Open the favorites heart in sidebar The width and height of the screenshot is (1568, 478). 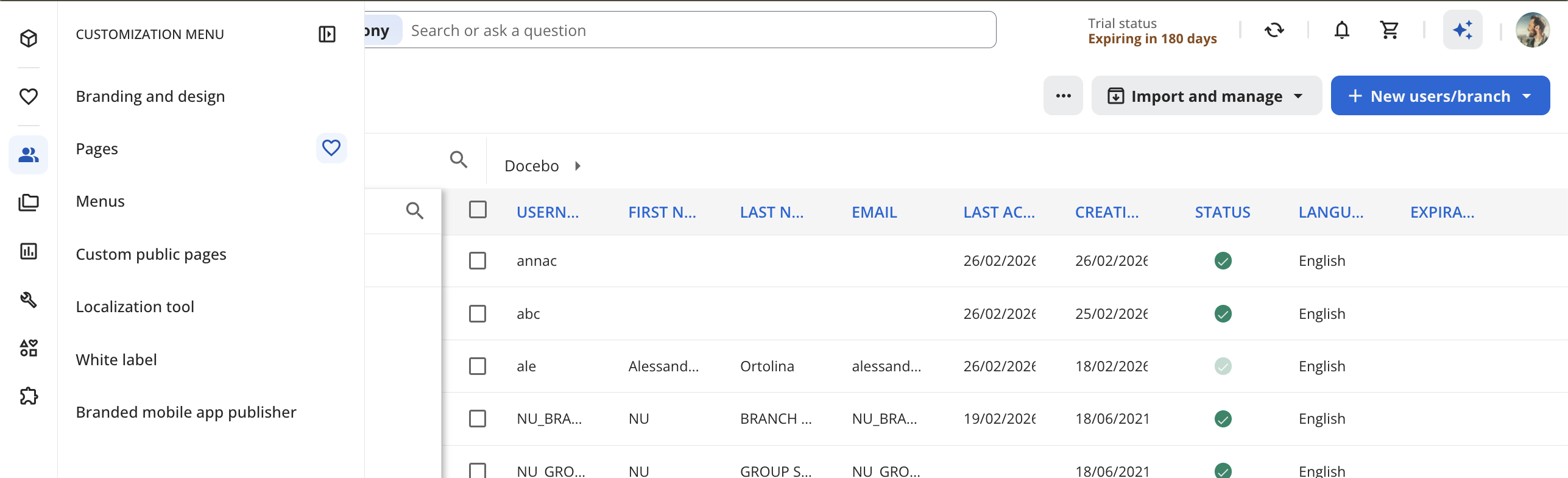click(x=29, y=96)
